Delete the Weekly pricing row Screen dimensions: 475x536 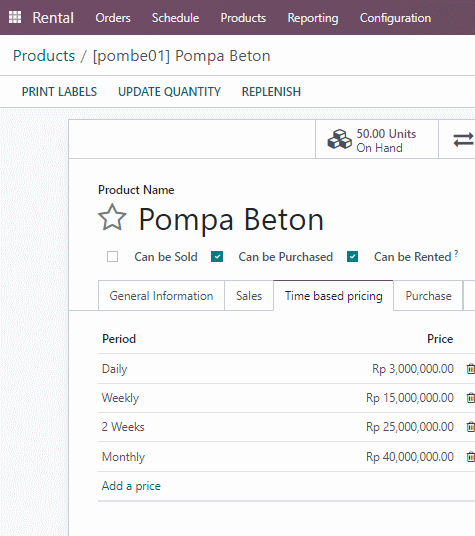click(x=470, y=398)
